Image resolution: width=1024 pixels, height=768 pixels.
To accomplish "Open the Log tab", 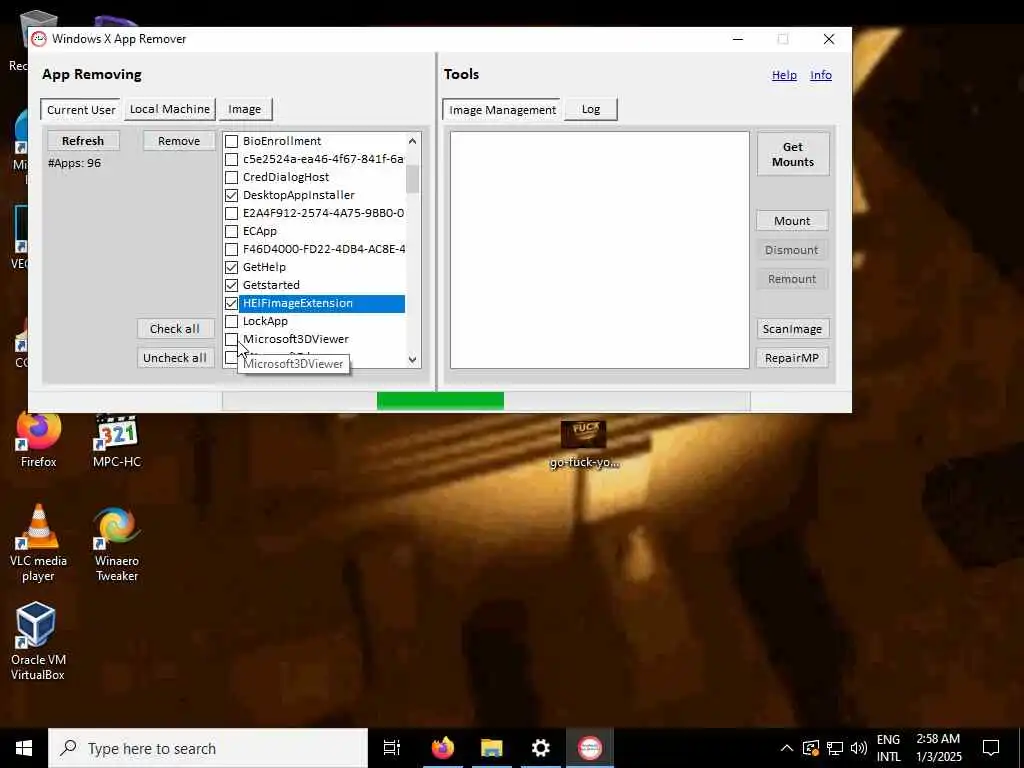I will coord(591,109).
